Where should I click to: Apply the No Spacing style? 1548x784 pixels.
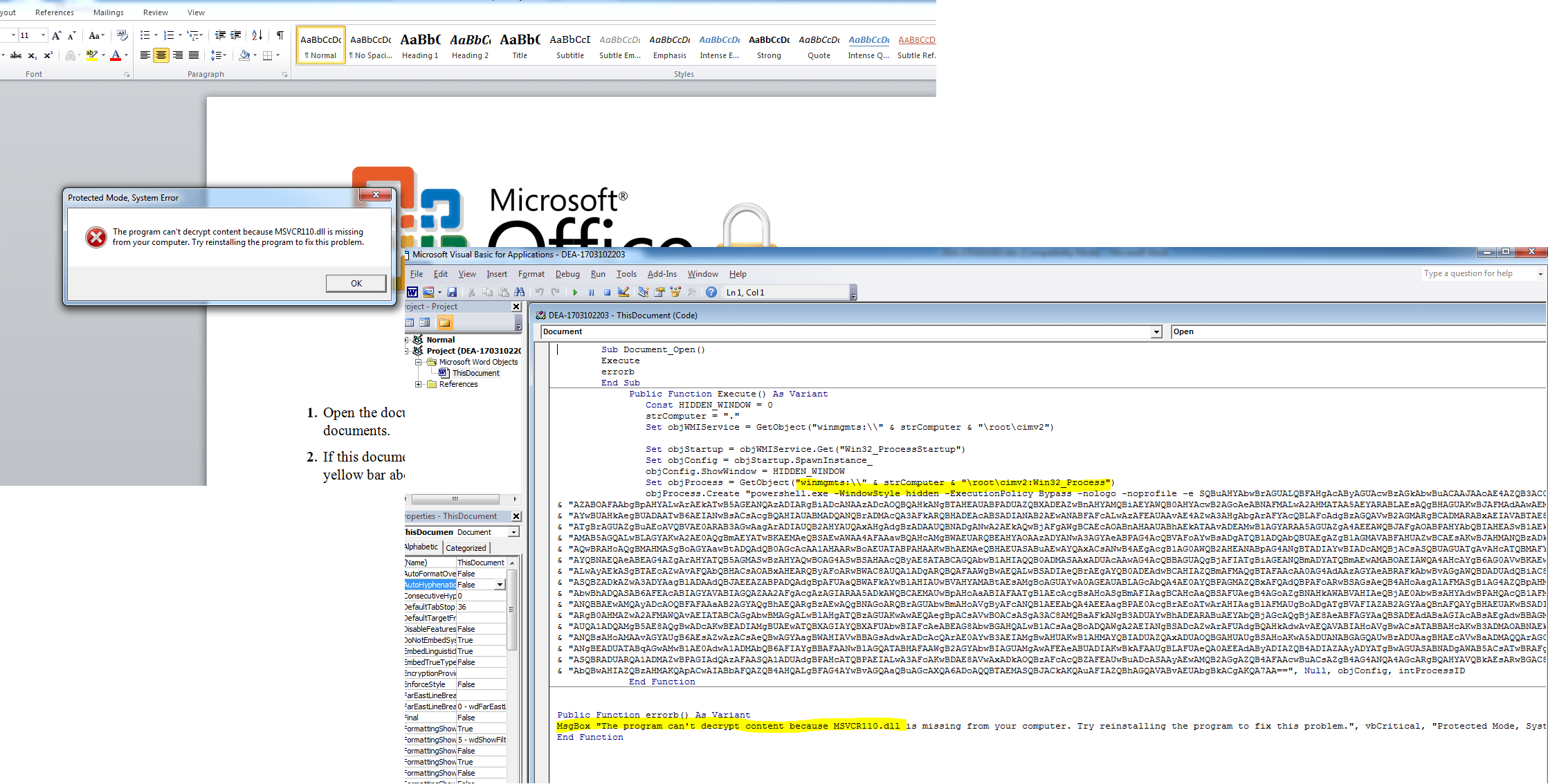pyautogui.click(x=370, y=46)
